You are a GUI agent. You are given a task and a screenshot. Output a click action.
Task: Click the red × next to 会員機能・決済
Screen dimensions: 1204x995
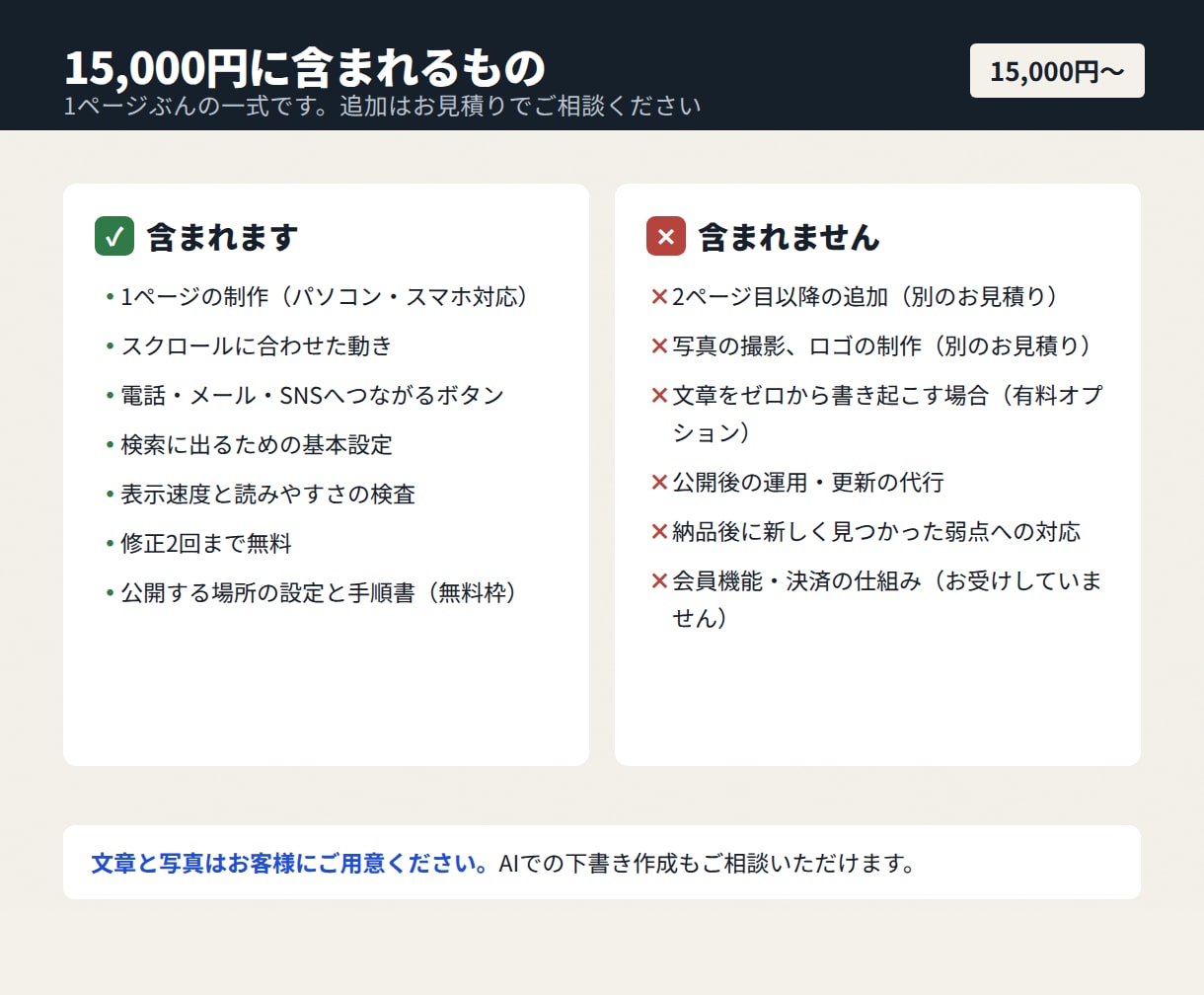pyautogui.click(x=660, y=580)
